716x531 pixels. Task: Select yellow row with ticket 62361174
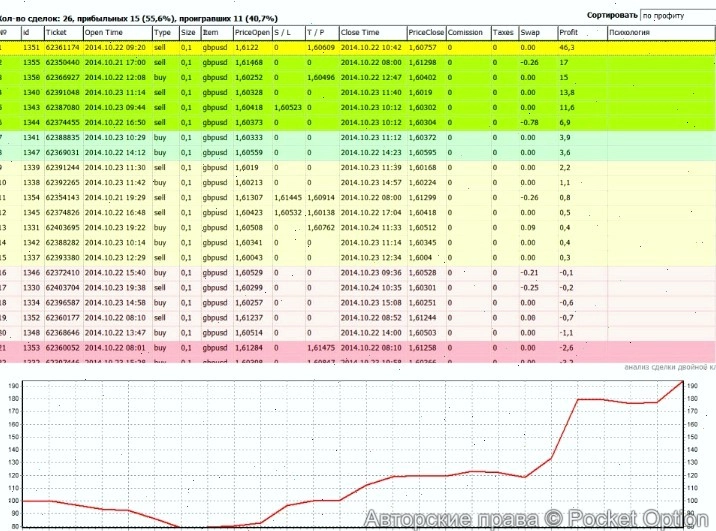click(63, 47)
